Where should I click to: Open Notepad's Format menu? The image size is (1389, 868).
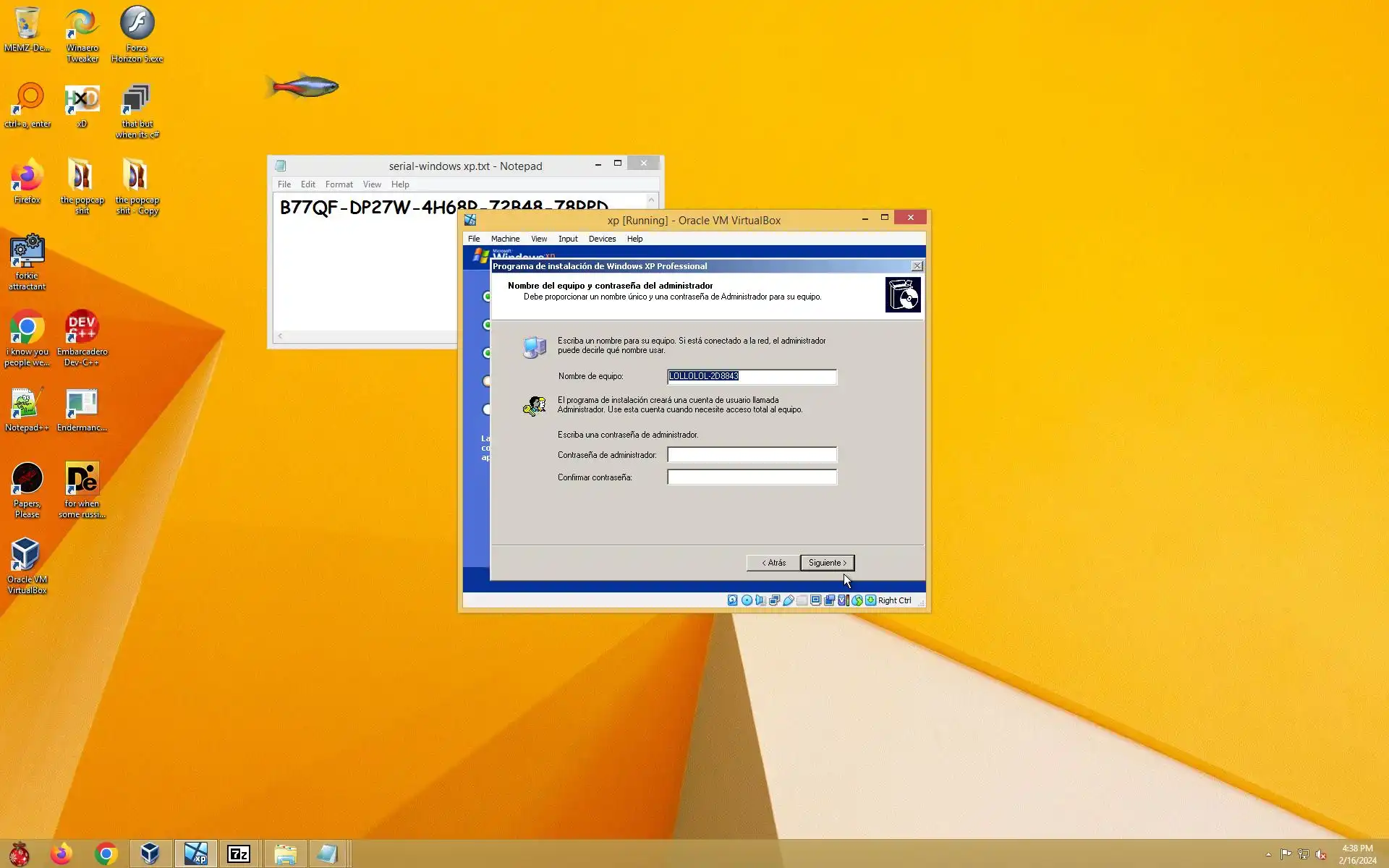(339, 184)
